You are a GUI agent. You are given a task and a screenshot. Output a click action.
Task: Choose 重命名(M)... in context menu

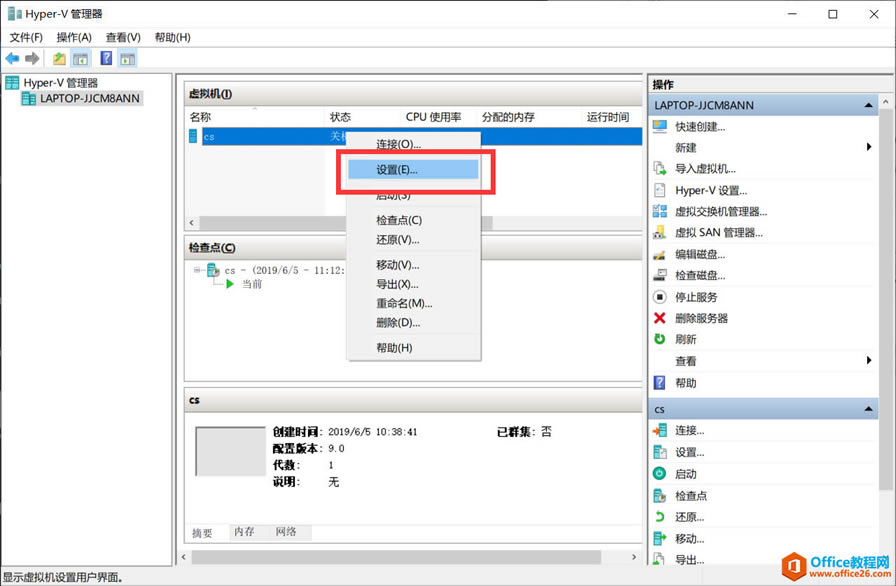click(x=413, y=303)
